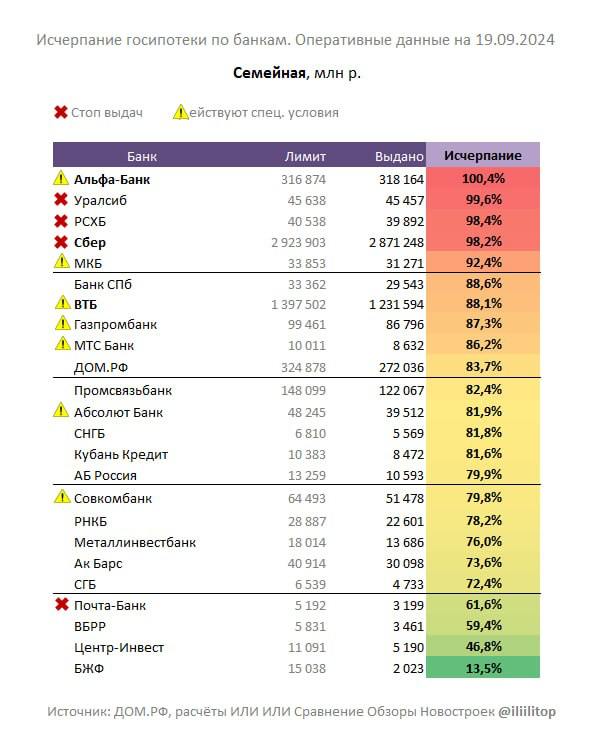The image size is (590, 741).
Task: Click warning icon beside Газпромбанк
Action: [x=62, y=323]
